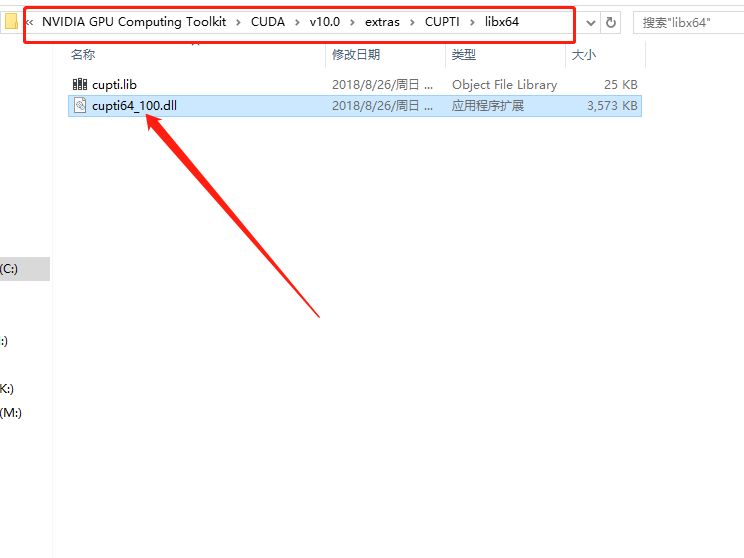This screenshot has width=744, height=558.
Task: Expand the chevron after CUDA in path
Action: pyautogui.click(x=299, y=22)
